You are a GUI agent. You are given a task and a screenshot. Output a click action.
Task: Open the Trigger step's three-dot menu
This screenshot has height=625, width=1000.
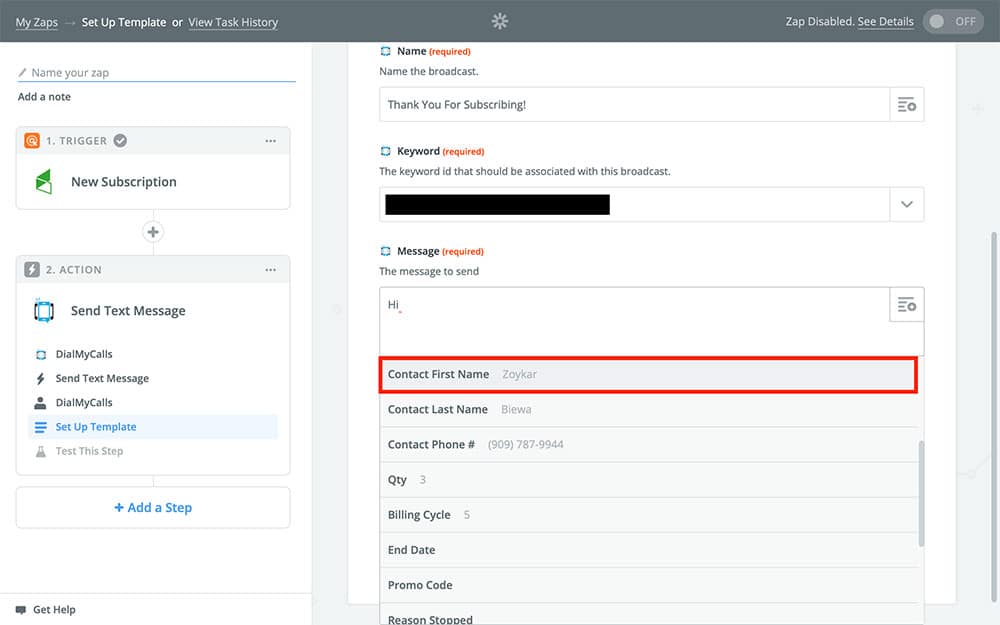coord(271,141)
